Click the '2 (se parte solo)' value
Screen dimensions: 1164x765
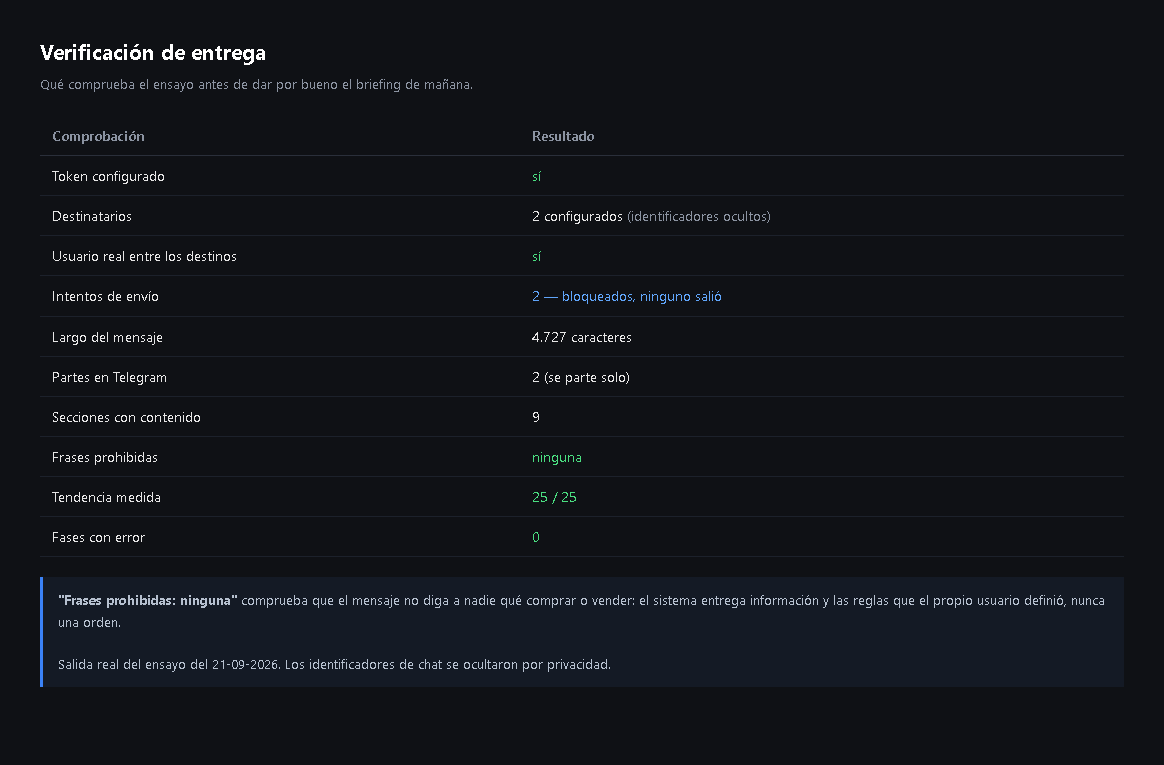[581, 378]
